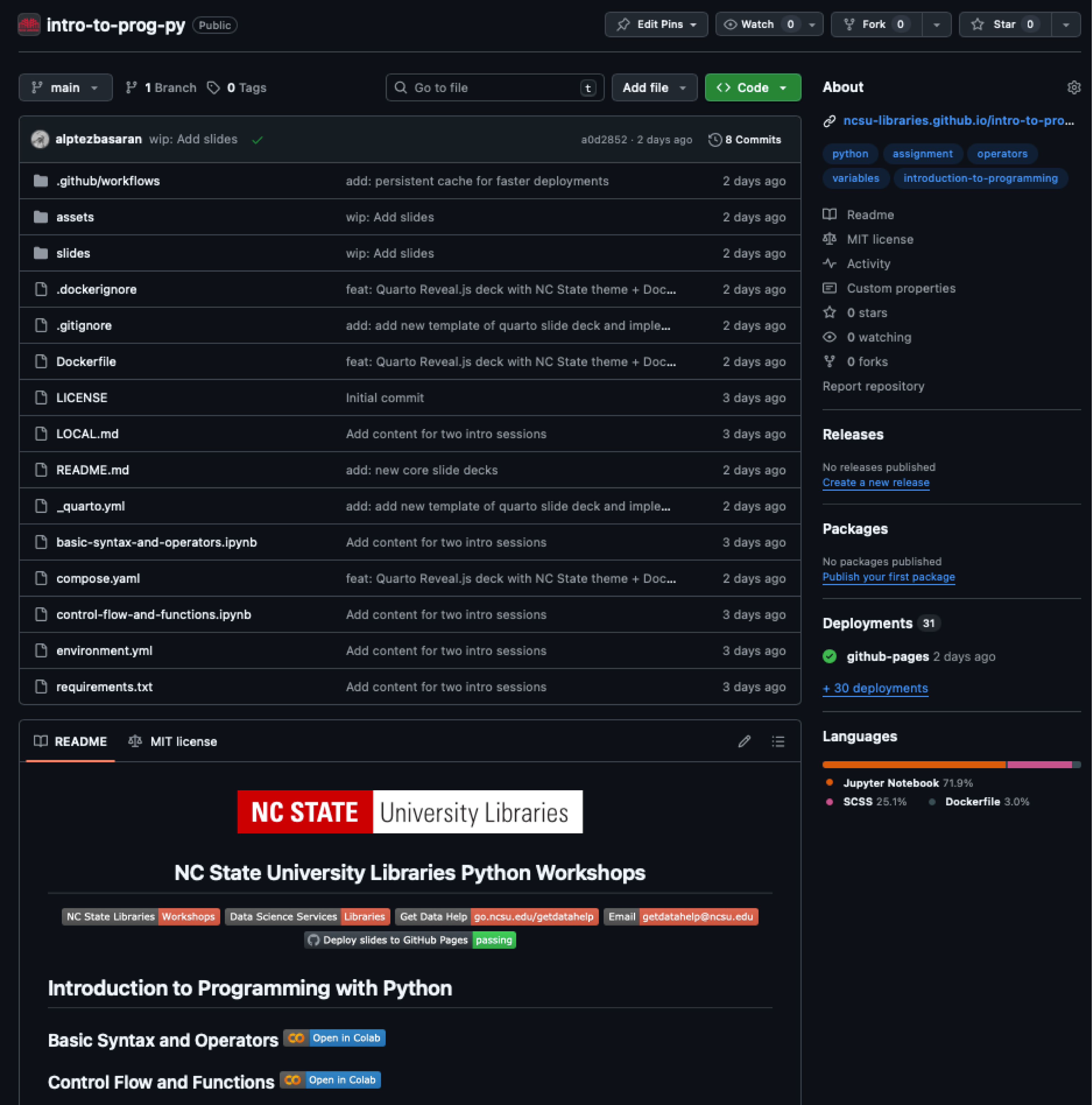1092x1105 pixels.
Task: Open the README outline list icon
Action: point(778,741)
